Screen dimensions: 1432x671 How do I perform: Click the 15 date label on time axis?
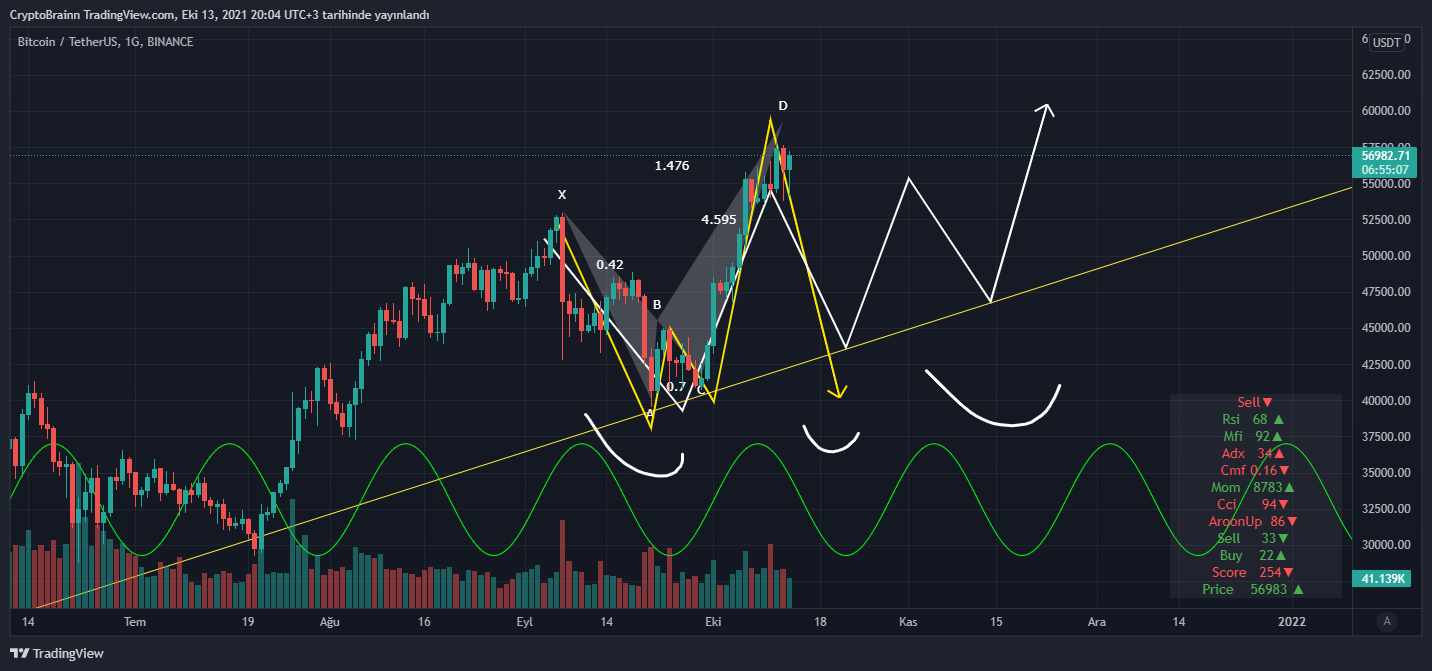point(996,622)
